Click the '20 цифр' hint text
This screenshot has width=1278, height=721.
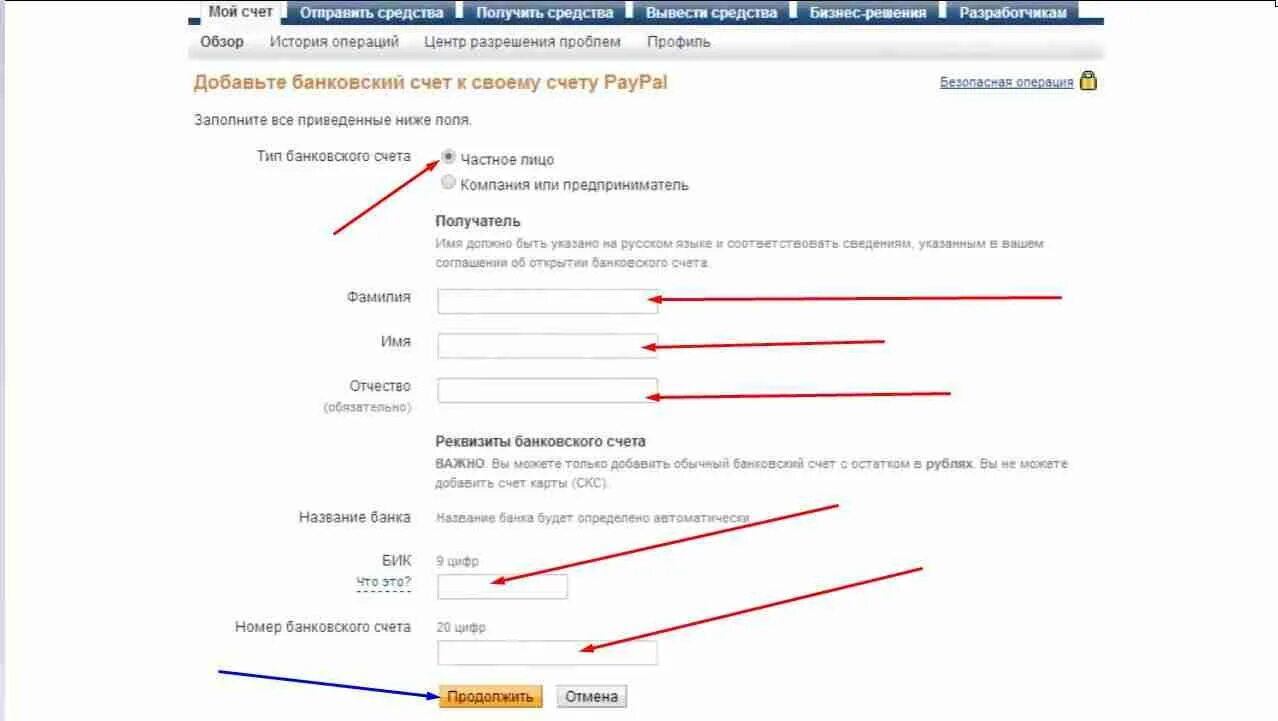click(x=461, y=628)
